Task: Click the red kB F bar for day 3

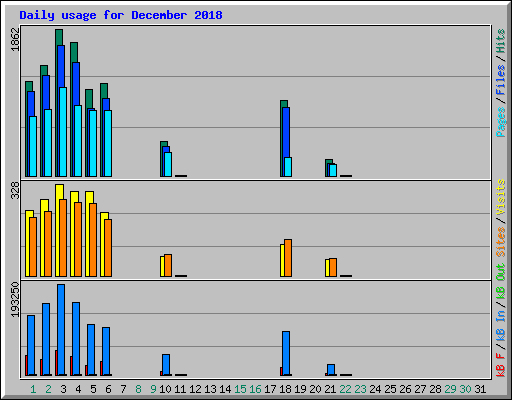Action: click(56, 363)
